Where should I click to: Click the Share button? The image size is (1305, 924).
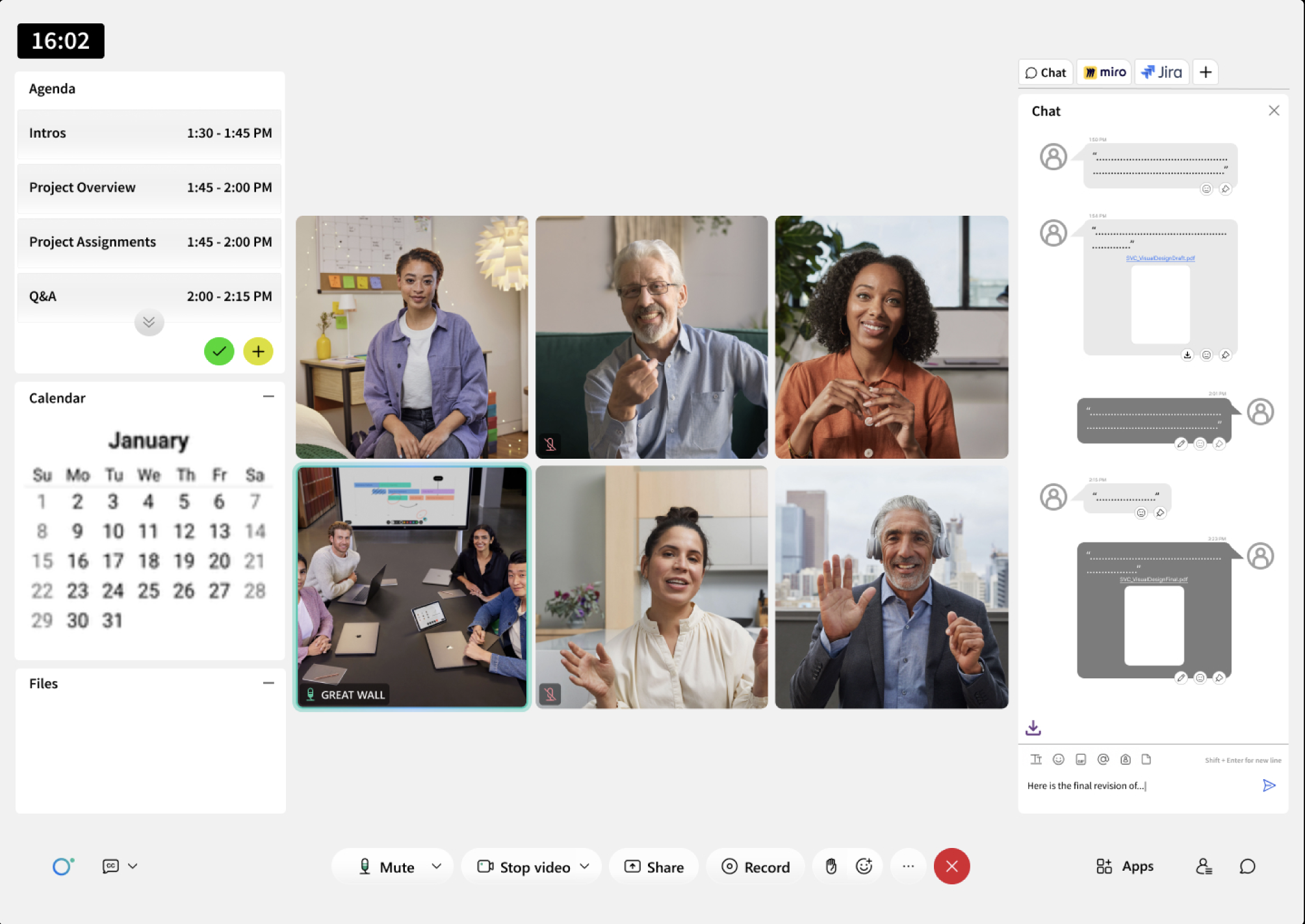tap(653, 867)
